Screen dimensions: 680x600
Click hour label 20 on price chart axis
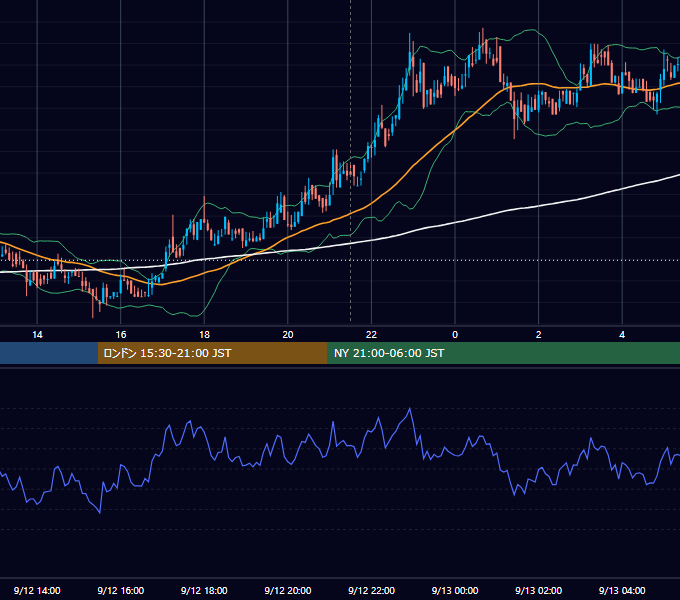288,335
